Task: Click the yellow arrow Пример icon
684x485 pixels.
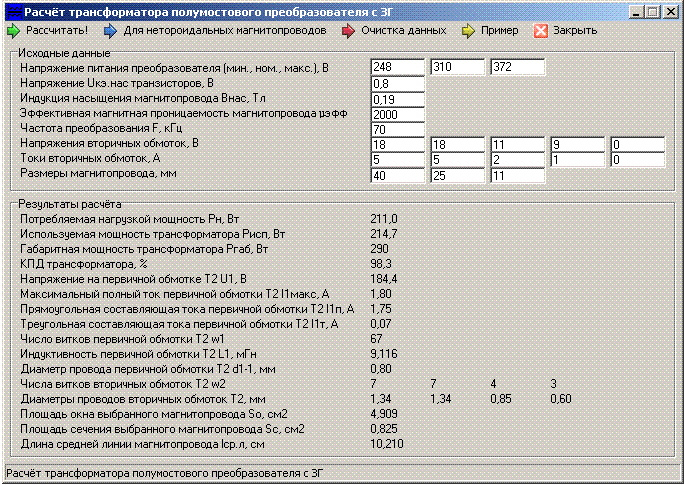Action: [468, 31]
